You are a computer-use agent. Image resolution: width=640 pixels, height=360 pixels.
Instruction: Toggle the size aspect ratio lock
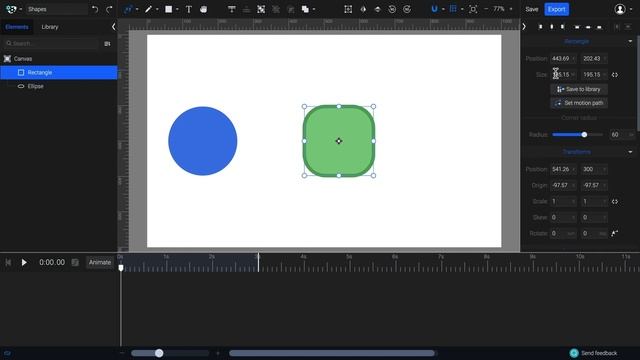point(615,75)
